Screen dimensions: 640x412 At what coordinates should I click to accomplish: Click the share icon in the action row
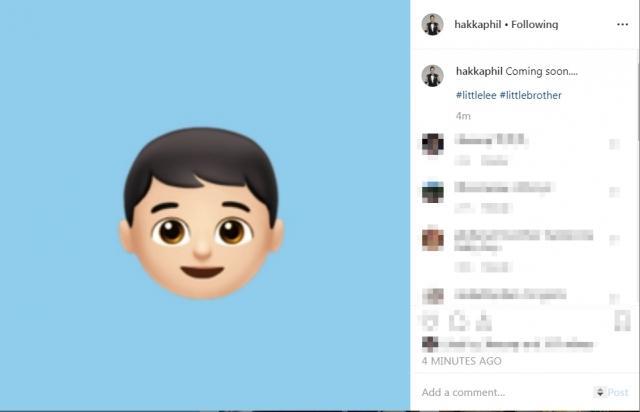coord(483,321)
